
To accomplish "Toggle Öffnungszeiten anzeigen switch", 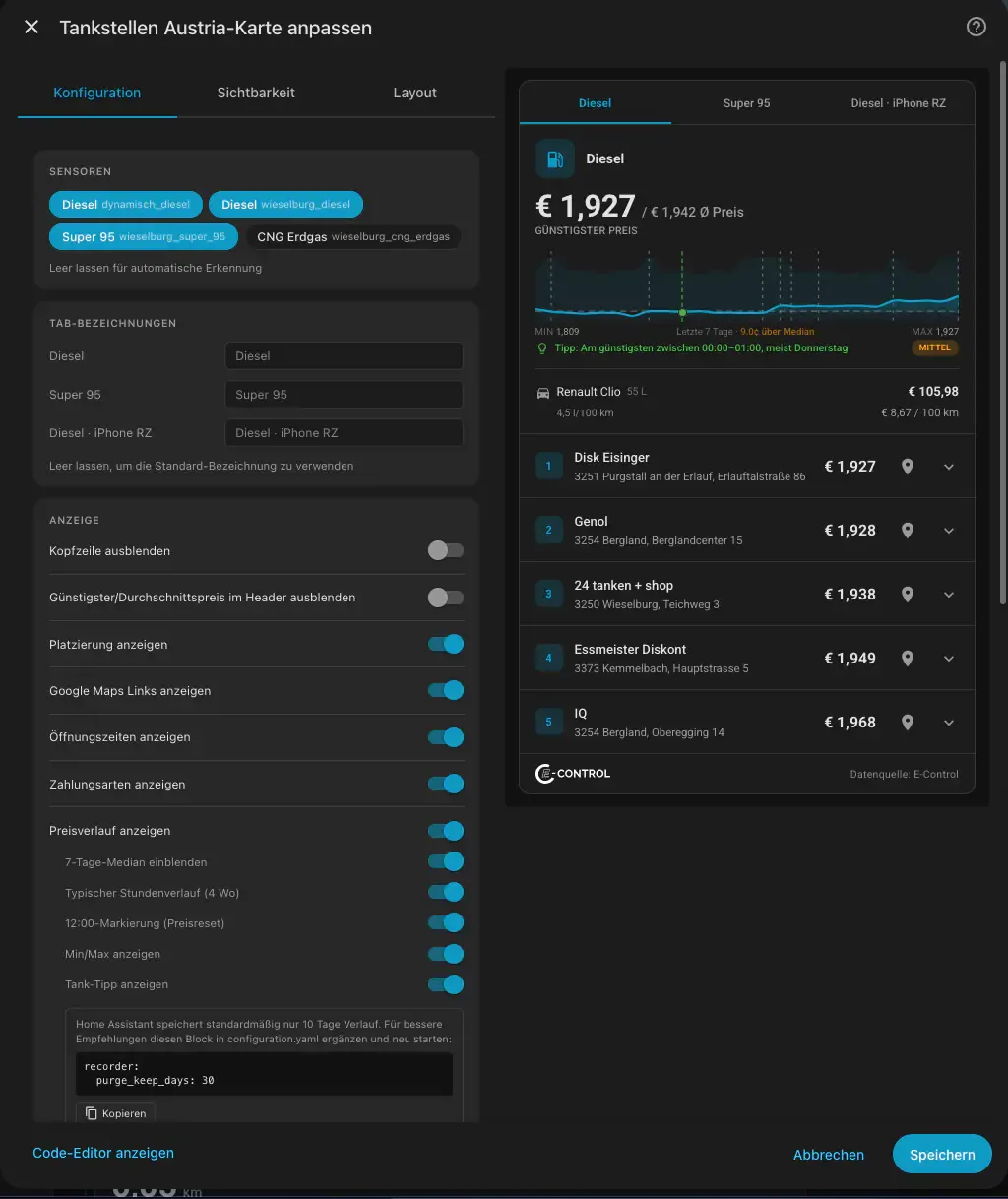I will pyautogui.click(x=446, y=737).
